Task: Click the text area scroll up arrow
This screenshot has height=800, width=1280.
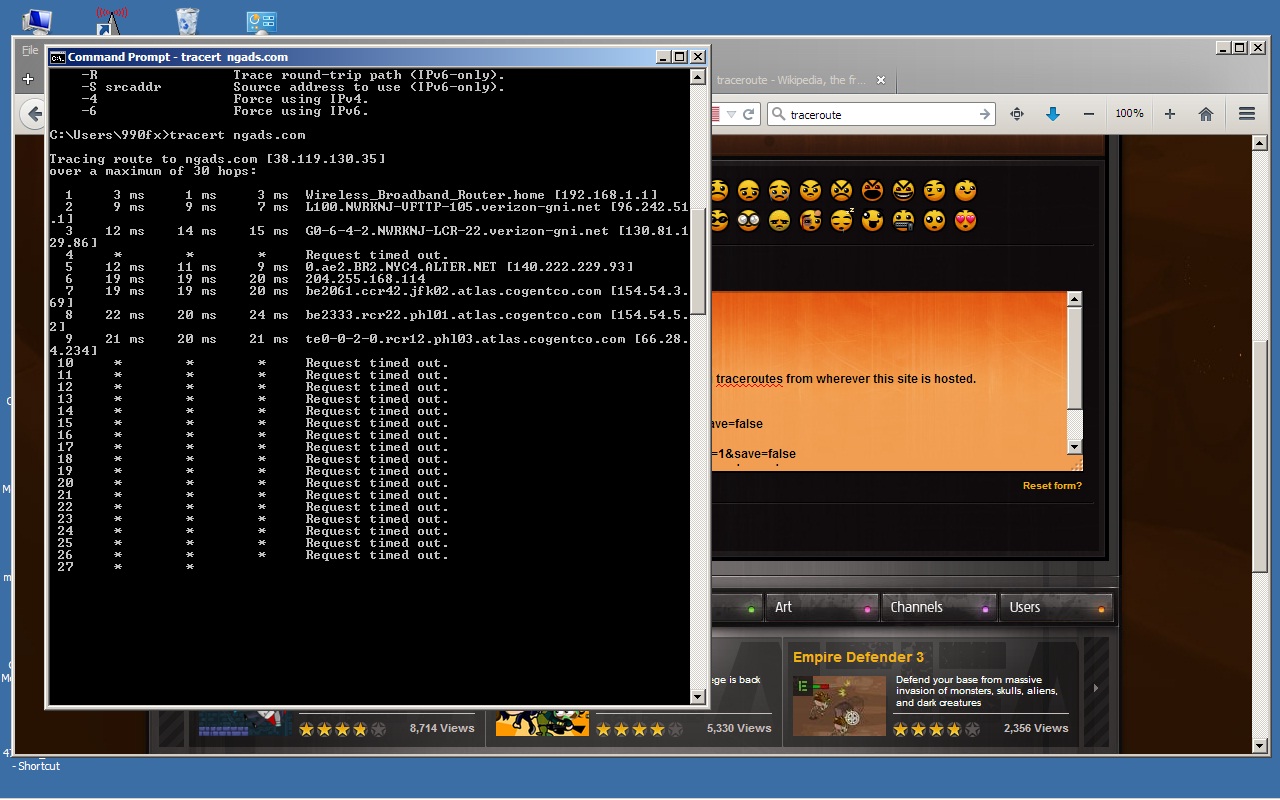Action: coord(1075,299)
